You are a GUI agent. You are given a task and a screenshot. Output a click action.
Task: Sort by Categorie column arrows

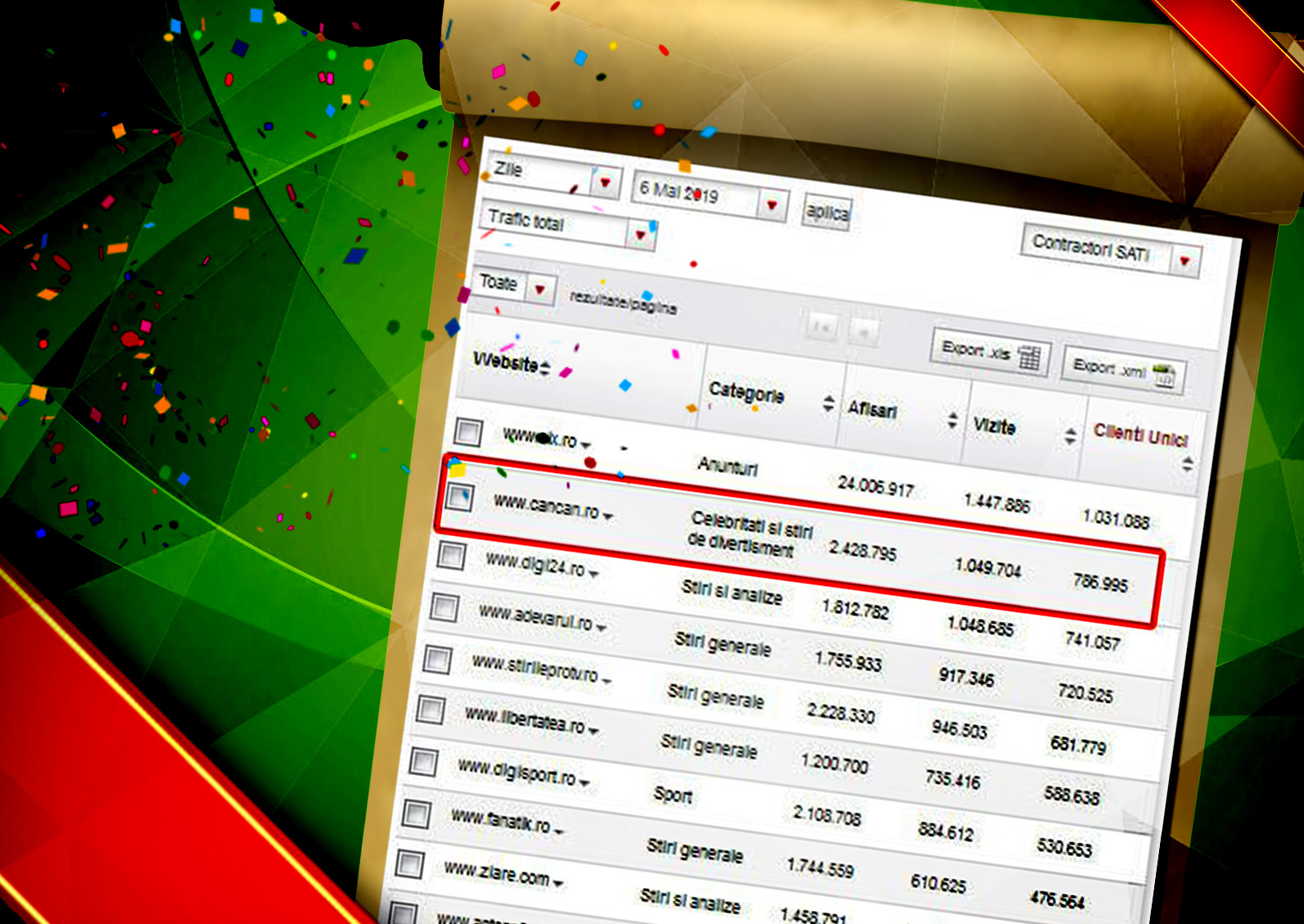click(x=828, y=403)
